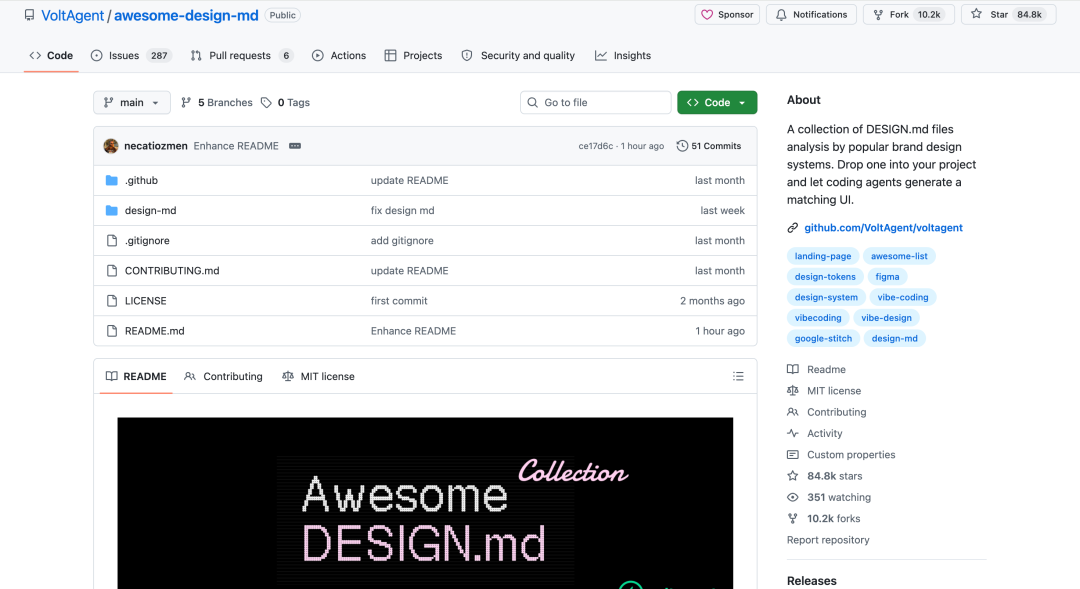1080x589 pixels.
Task: Click the landing-page topic tag
Action: click(822, 256)
